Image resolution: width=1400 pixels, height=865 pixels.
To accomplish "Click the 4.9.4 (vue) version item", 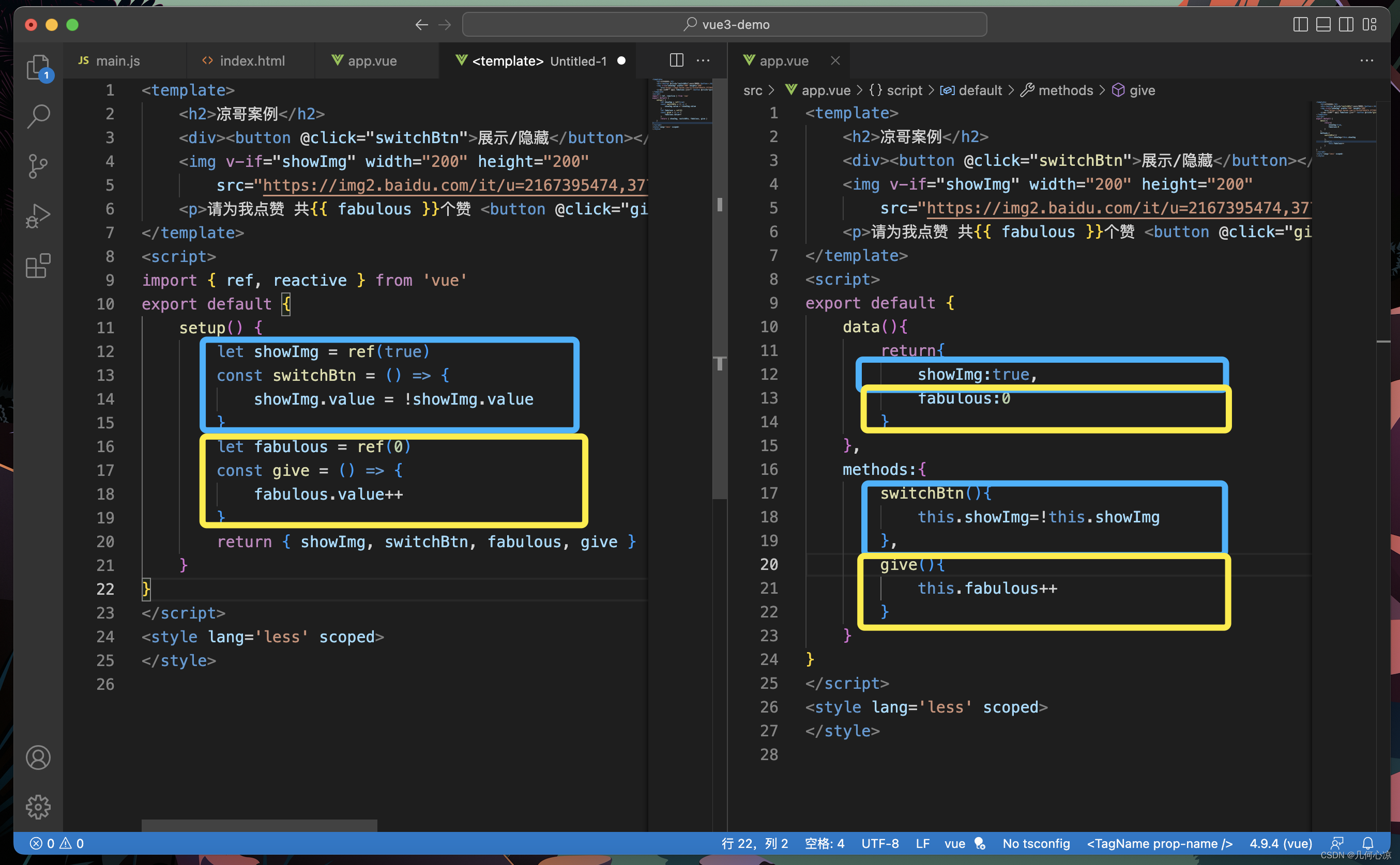I will 1281,843.
